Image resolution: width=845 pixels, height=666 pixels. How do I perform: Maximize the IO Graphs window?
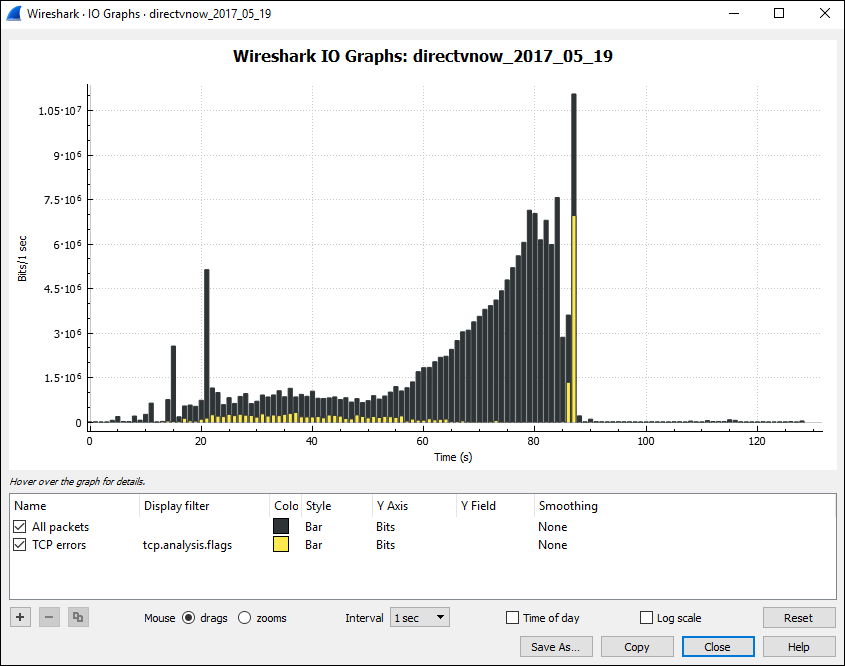[779, 13]
